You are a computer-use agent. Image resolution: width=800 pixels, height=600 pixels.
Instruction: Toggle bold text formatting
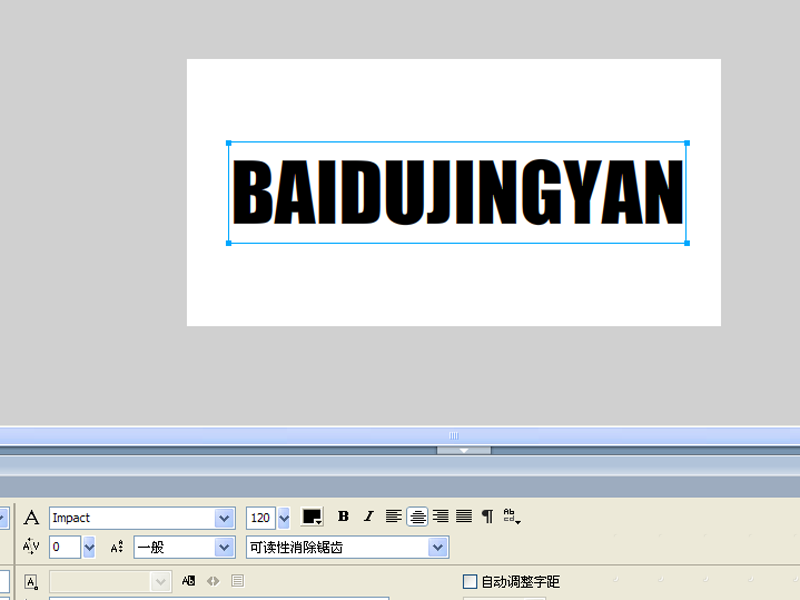click(343, 516)
